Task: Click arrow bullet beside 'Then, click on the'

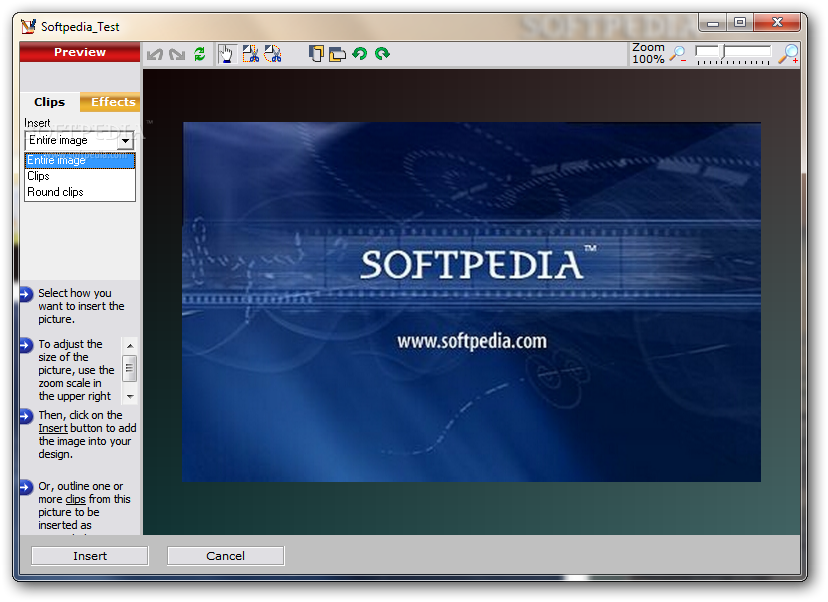Action: (26, 416)
